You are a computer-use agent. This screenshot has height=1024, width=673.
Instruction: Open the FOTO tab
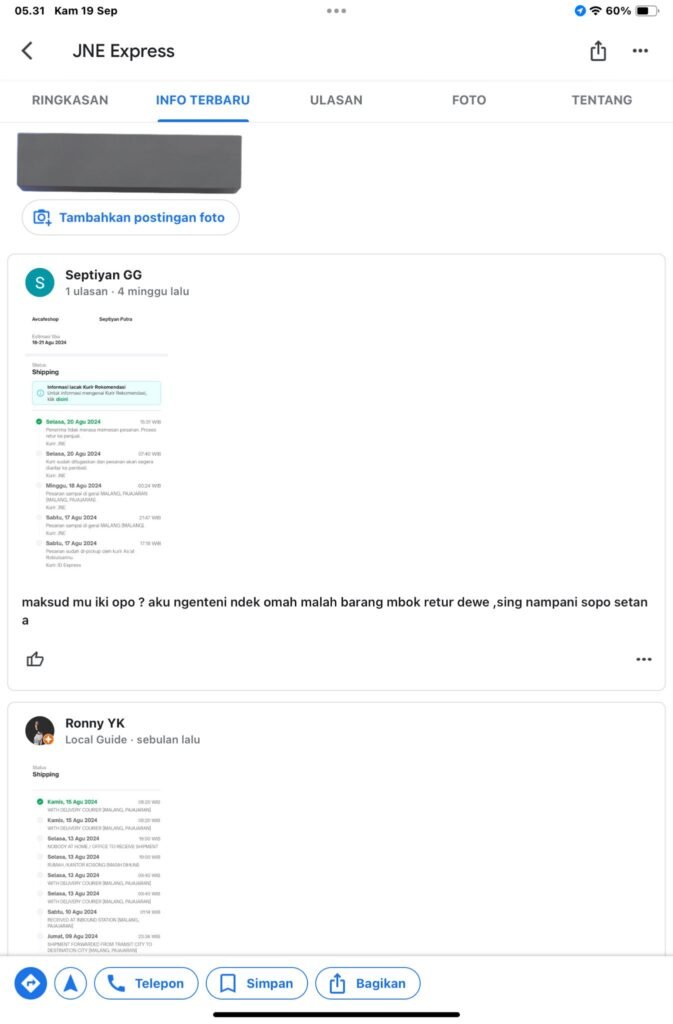(469, 100)
